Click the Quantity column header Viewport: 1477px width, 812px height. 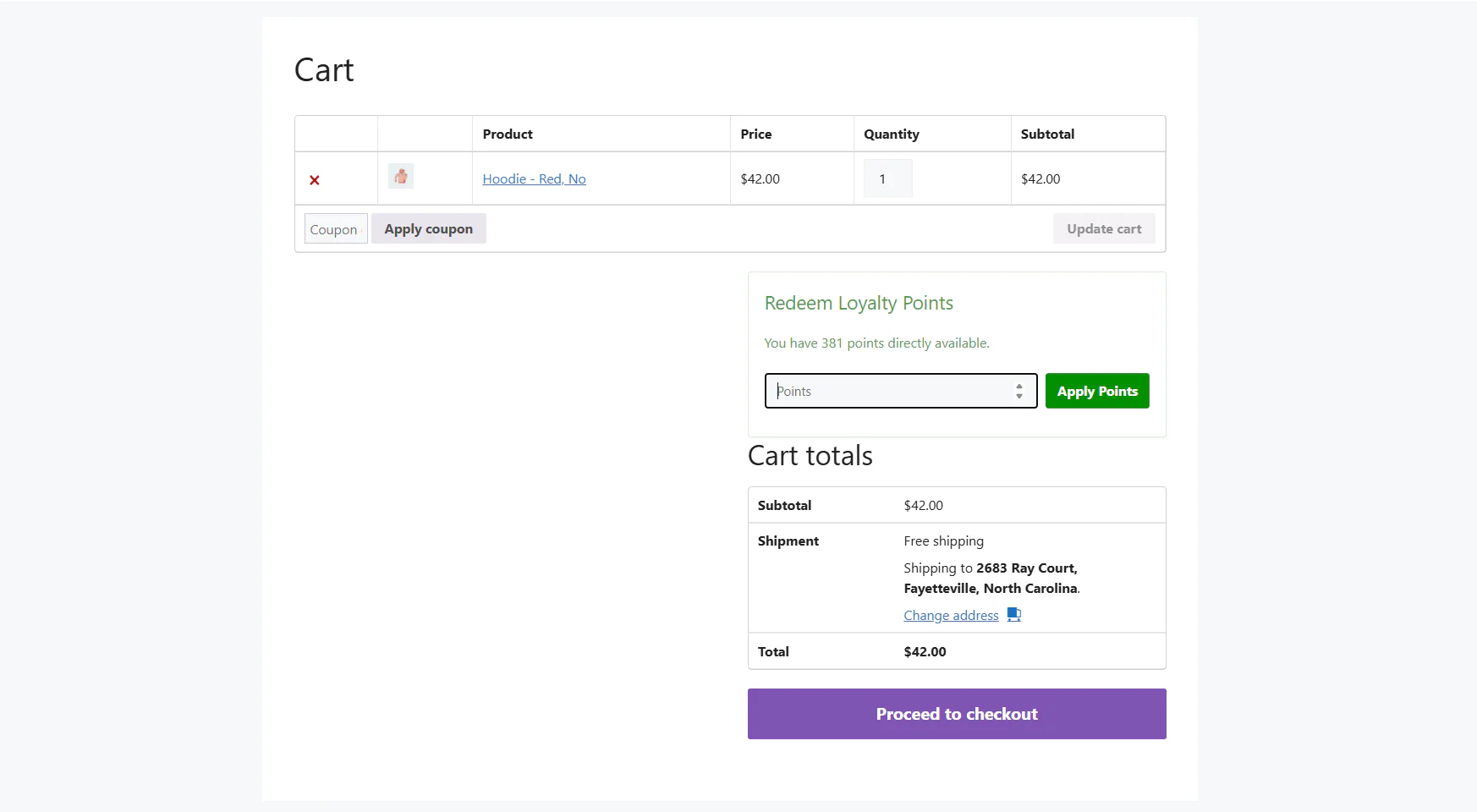point(891,134)
